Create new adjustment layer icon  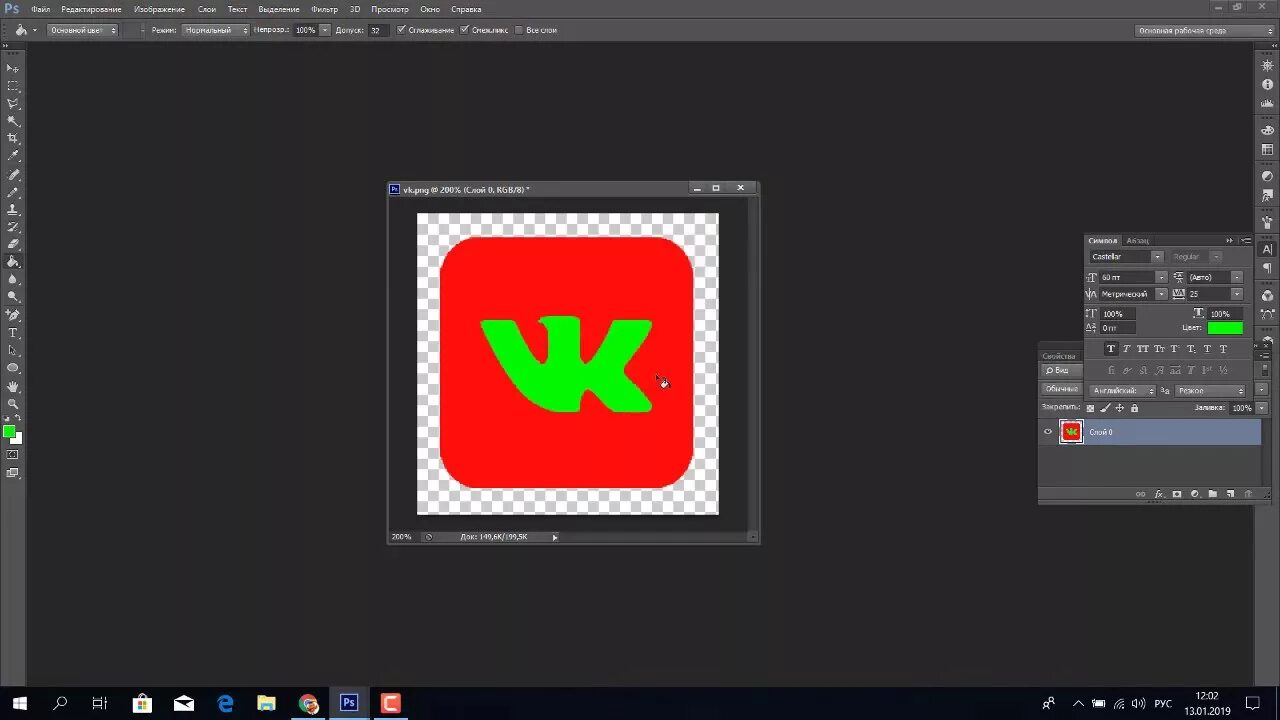click(1194, 494)
